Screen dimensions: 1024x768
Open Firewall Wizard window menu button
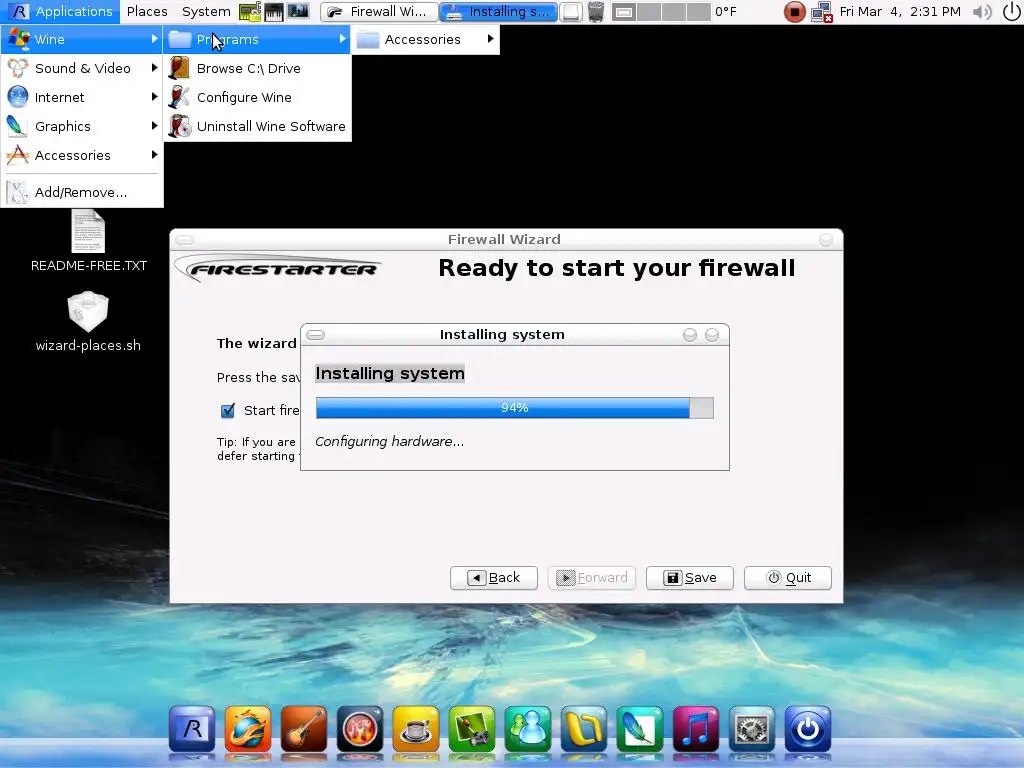[x=185, y=240]
